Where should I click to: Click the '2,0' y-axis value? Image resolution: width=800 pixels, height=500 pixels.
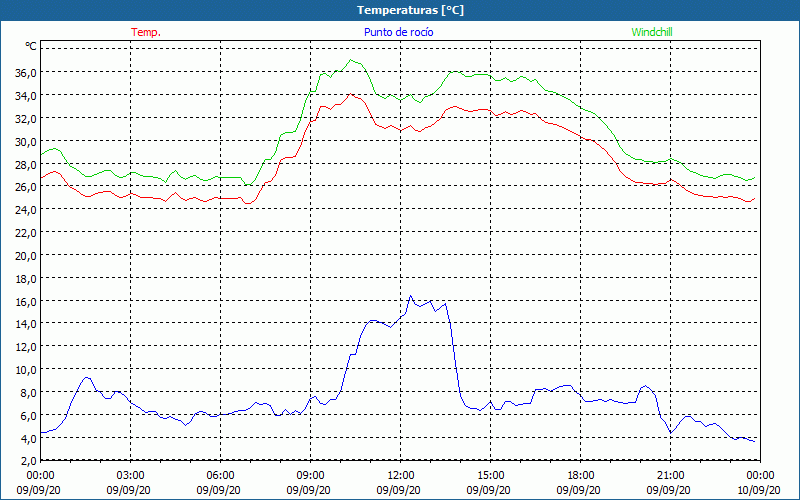coord(28,462)
